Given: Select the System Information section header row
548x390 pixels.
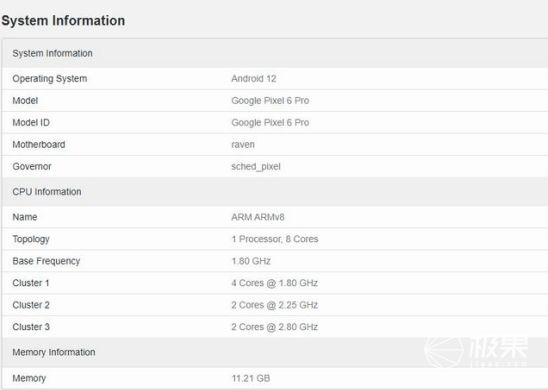Looking at the screenshot, I should [275, 53].
